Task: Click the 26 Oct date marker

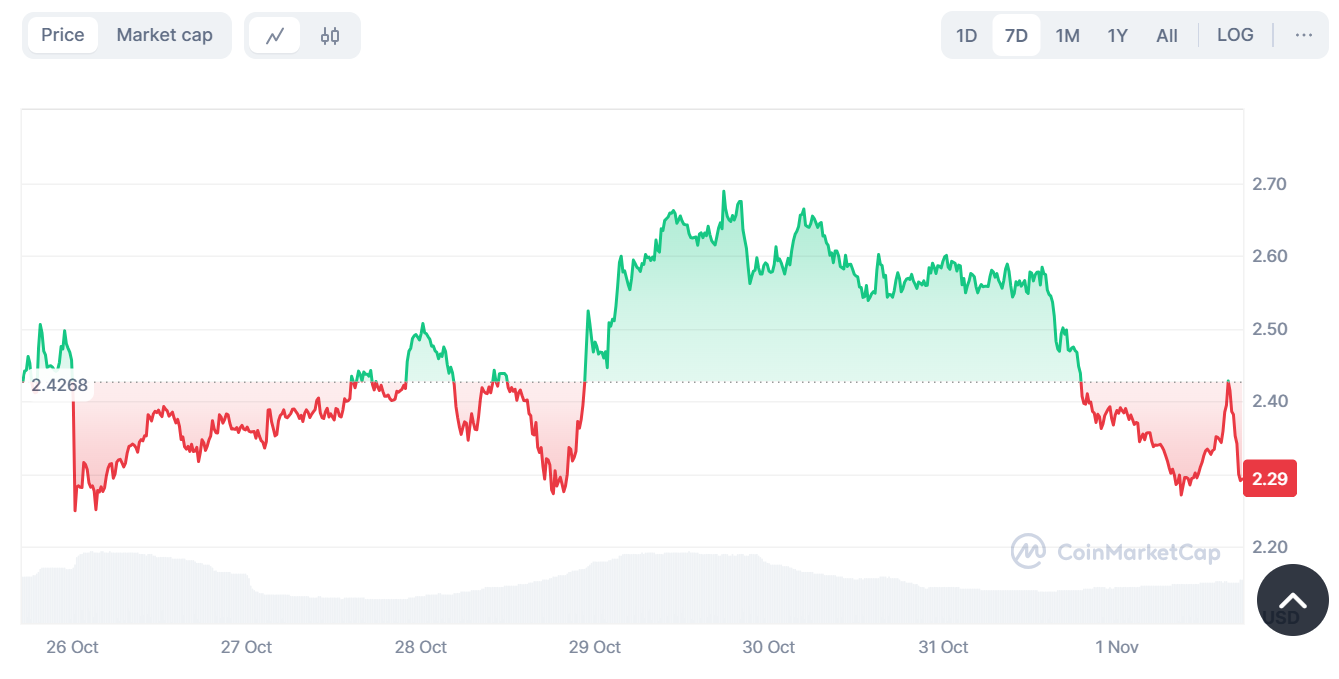Action: pos(72,647)
